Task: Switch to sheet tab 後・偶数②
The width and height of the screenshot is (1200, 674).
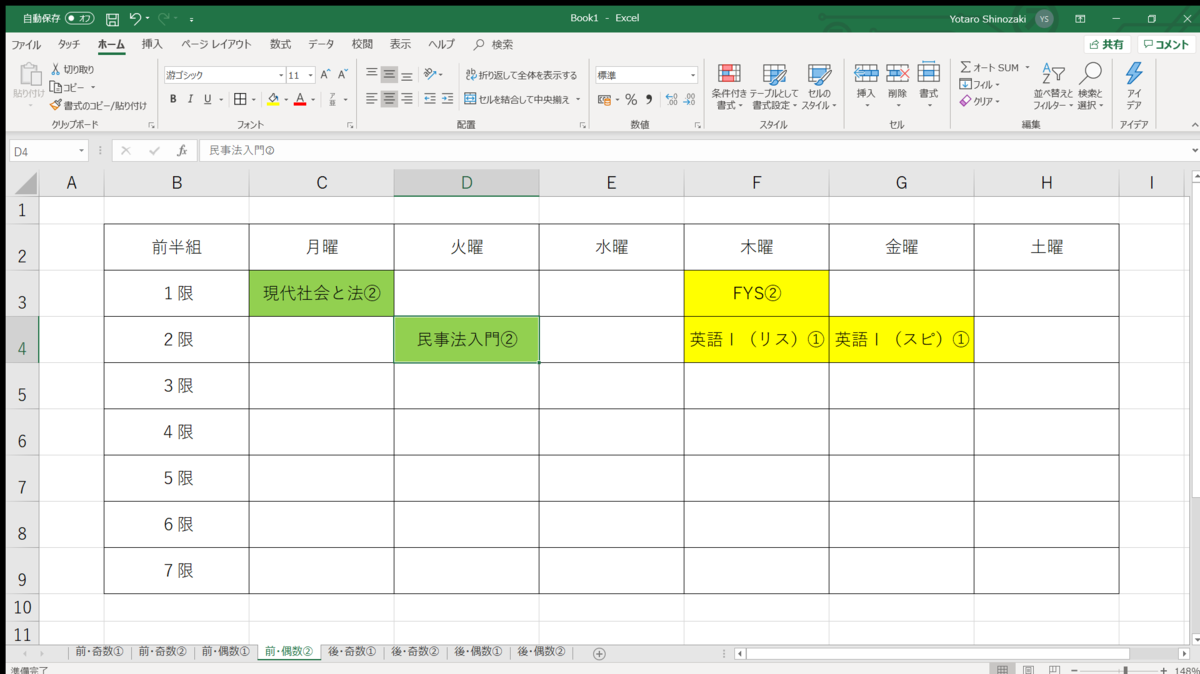Action: pos(541,652)
